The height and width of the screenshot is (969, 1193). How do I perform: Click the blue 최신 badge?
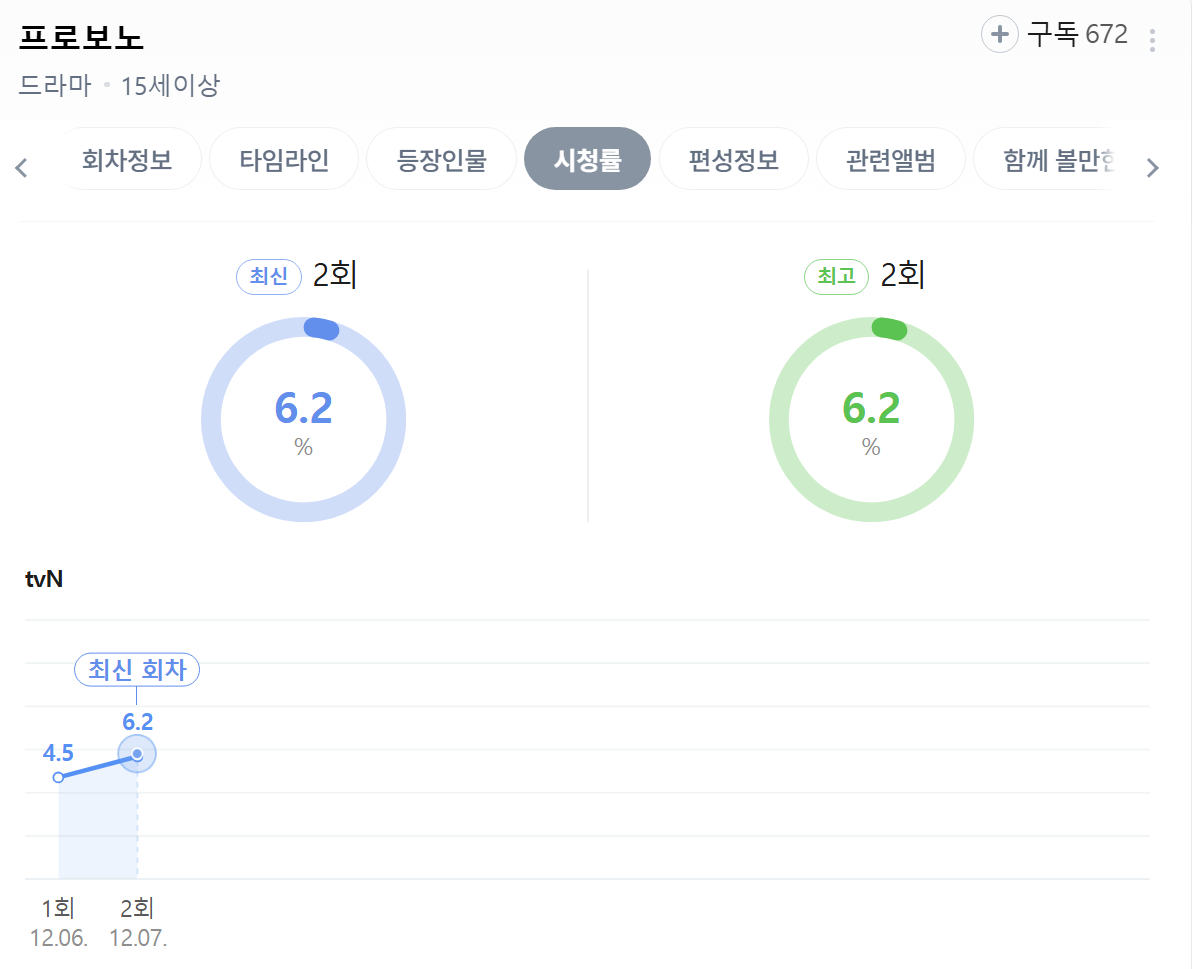[x=268, y=277]
